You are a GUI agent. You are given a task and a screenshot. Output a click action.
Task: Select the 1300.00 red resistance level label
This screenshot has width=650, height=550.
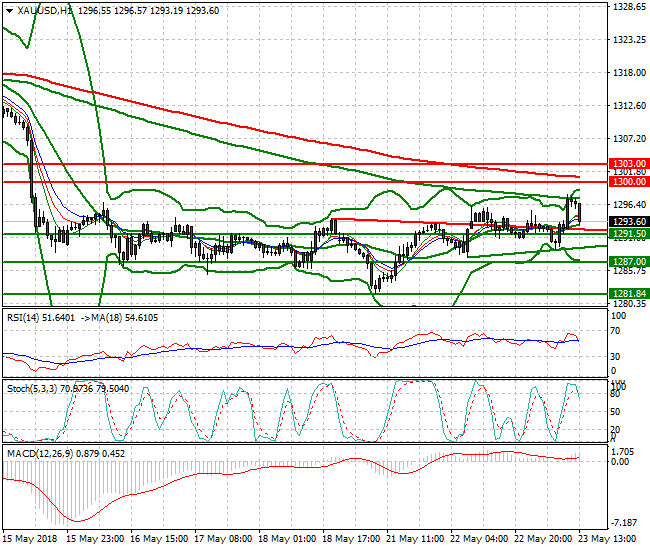pos(629,182)
